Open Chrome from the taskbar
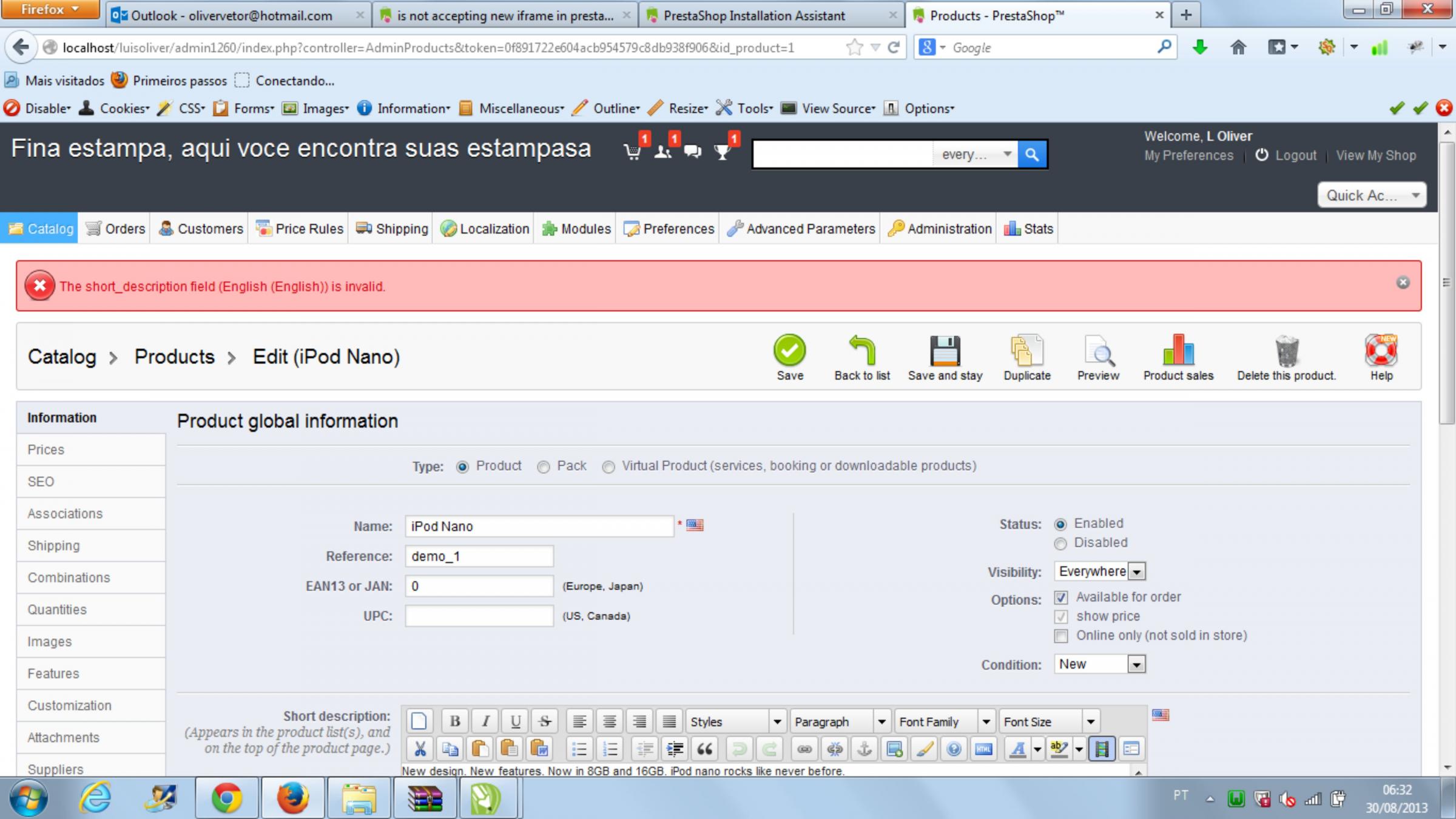1456x819 pixels. pos(226,798)
